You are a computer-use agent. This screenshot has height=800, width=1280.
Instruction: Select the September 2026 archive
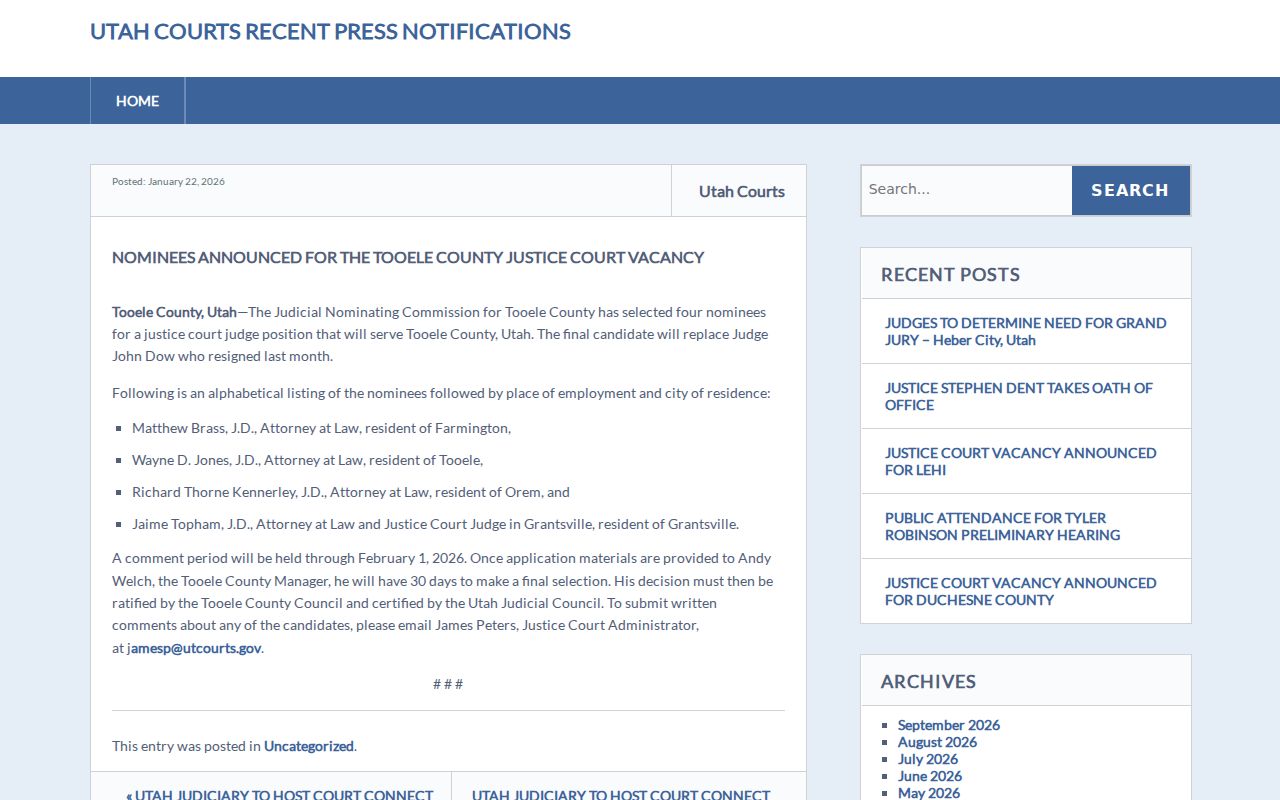click(948, 725)
